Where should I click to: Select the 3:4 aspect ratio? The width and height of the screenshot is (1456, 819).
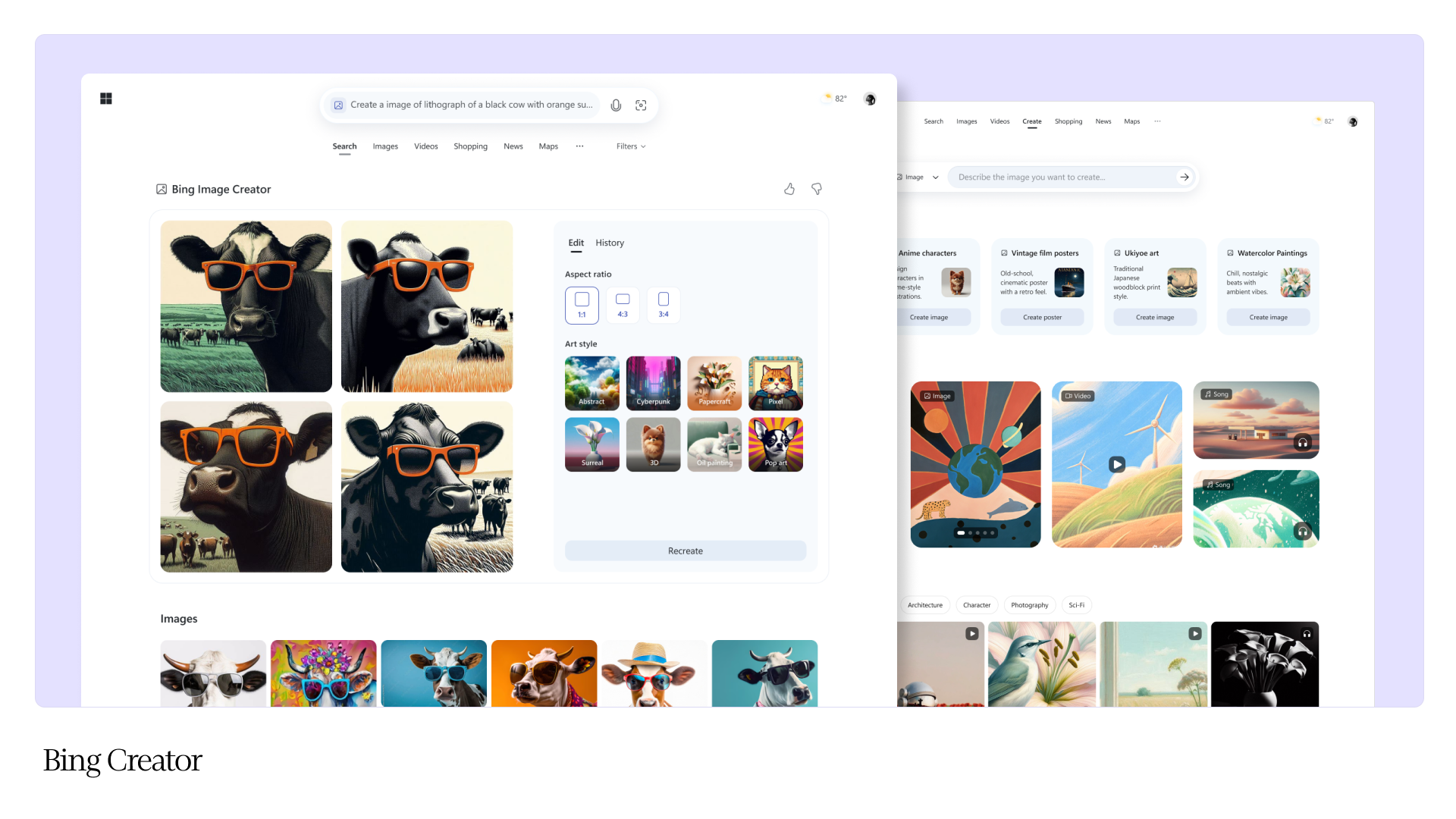[664, 306]
